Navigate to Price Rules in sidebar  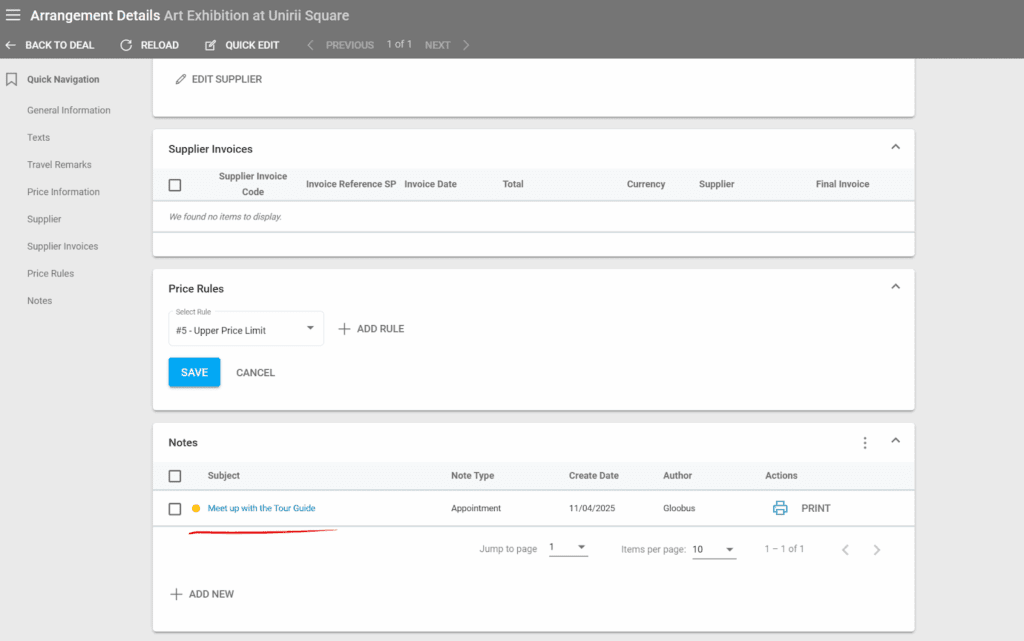(50, 274)
